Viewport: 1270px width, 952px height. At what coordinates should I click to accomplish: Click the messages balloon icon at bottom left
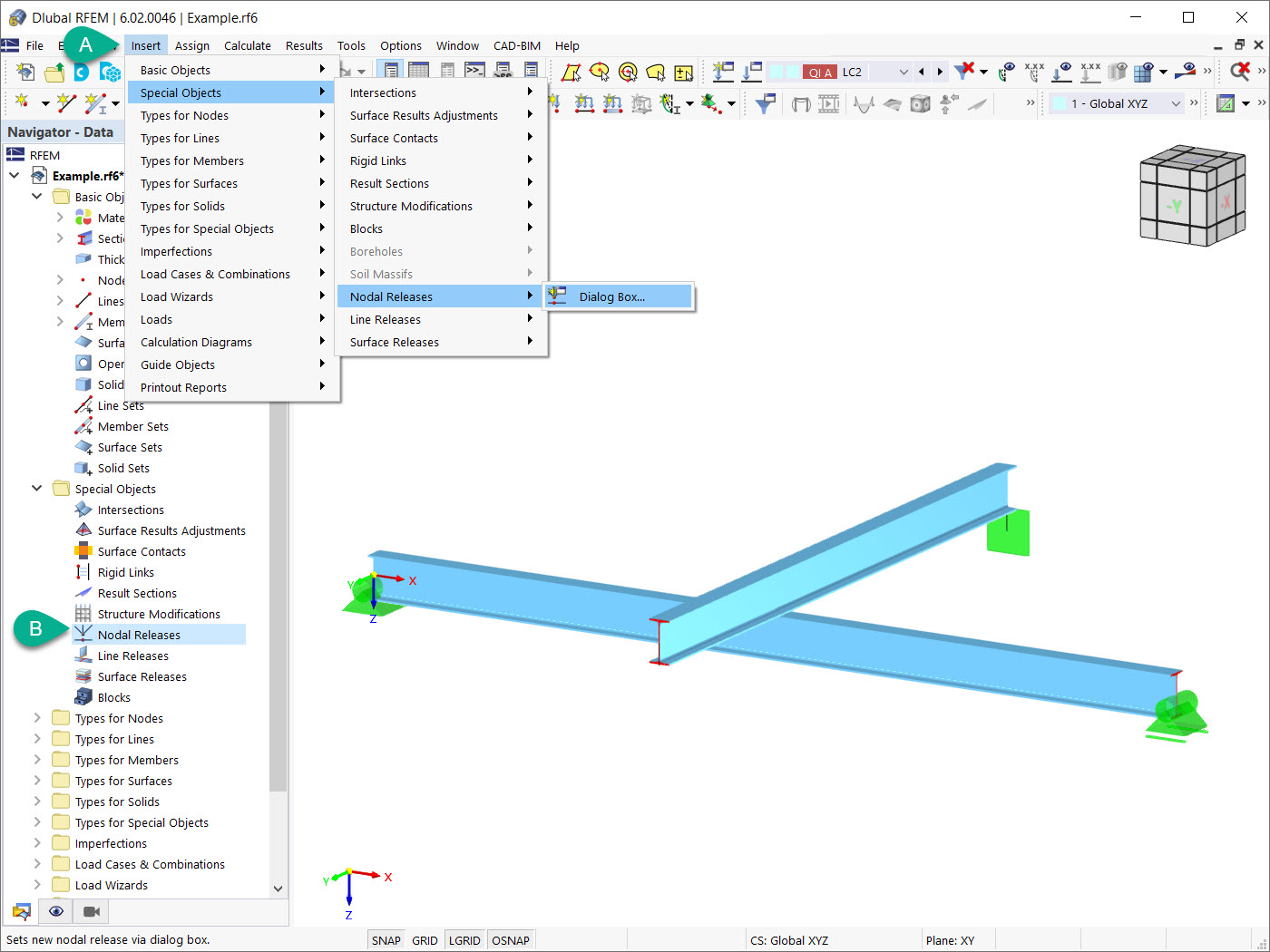22,911
